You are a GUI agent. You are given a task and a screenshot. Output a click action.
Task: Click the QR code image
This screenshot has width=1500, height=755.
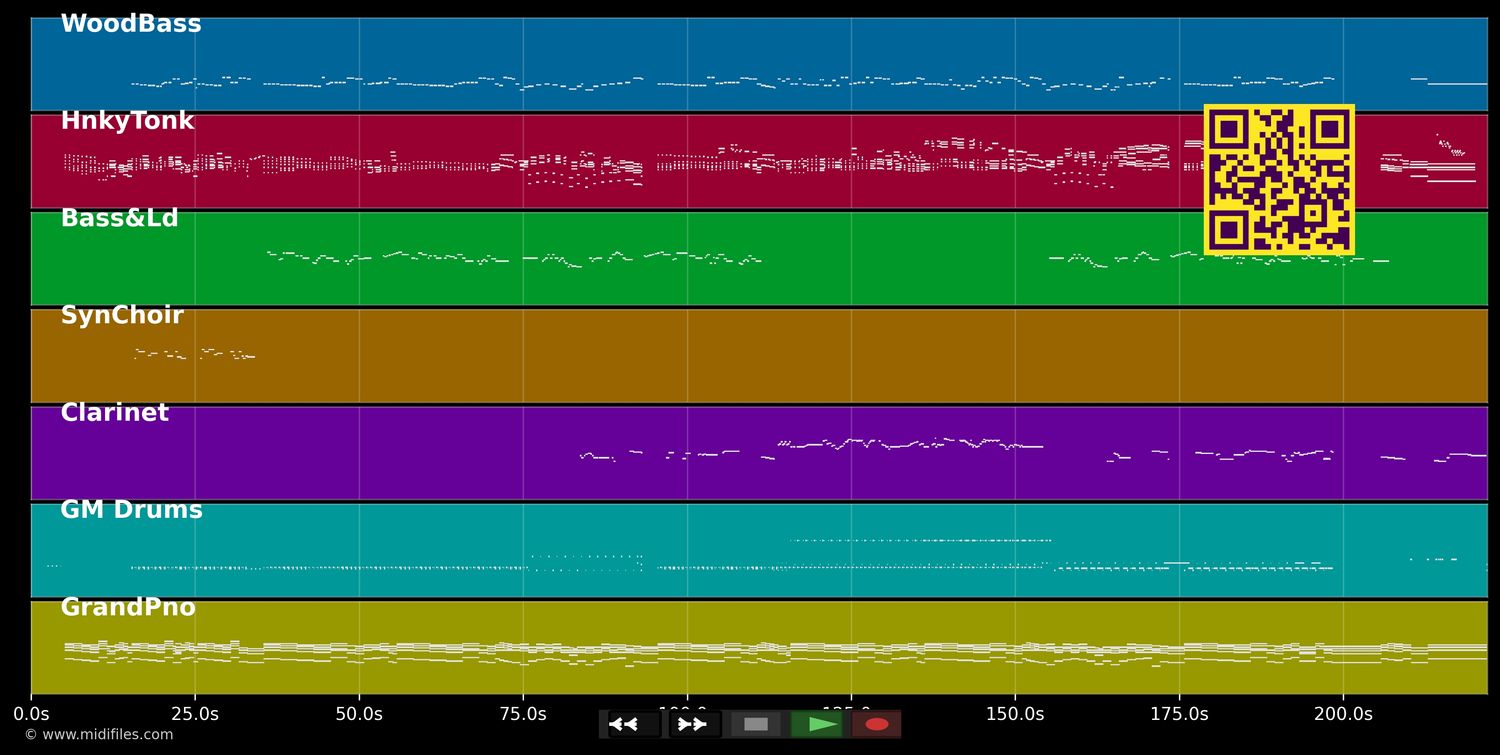tap(1279, 180)
